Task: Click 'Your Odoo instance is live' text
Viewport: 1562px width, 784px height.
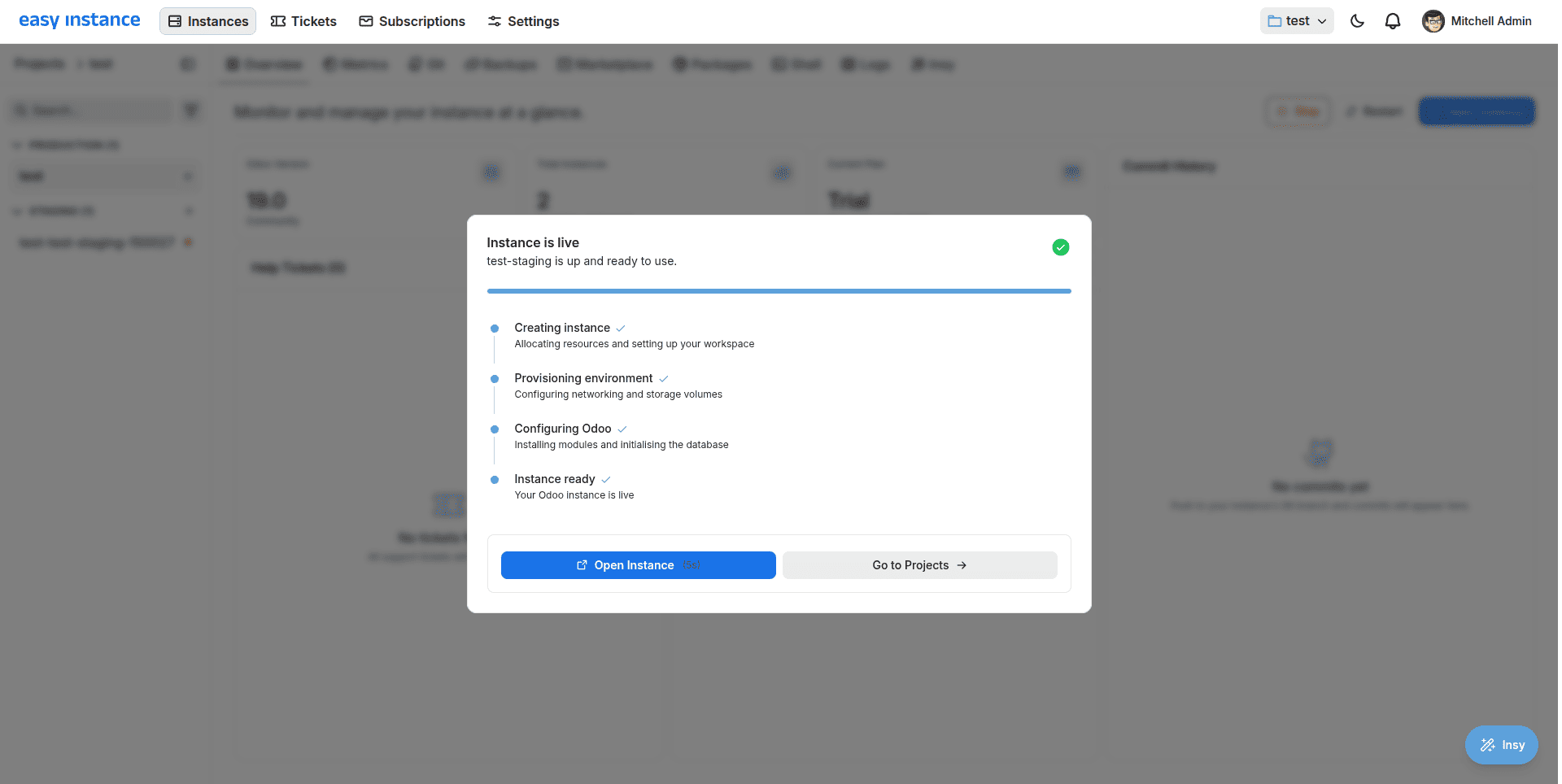Action: click(574, 495)
